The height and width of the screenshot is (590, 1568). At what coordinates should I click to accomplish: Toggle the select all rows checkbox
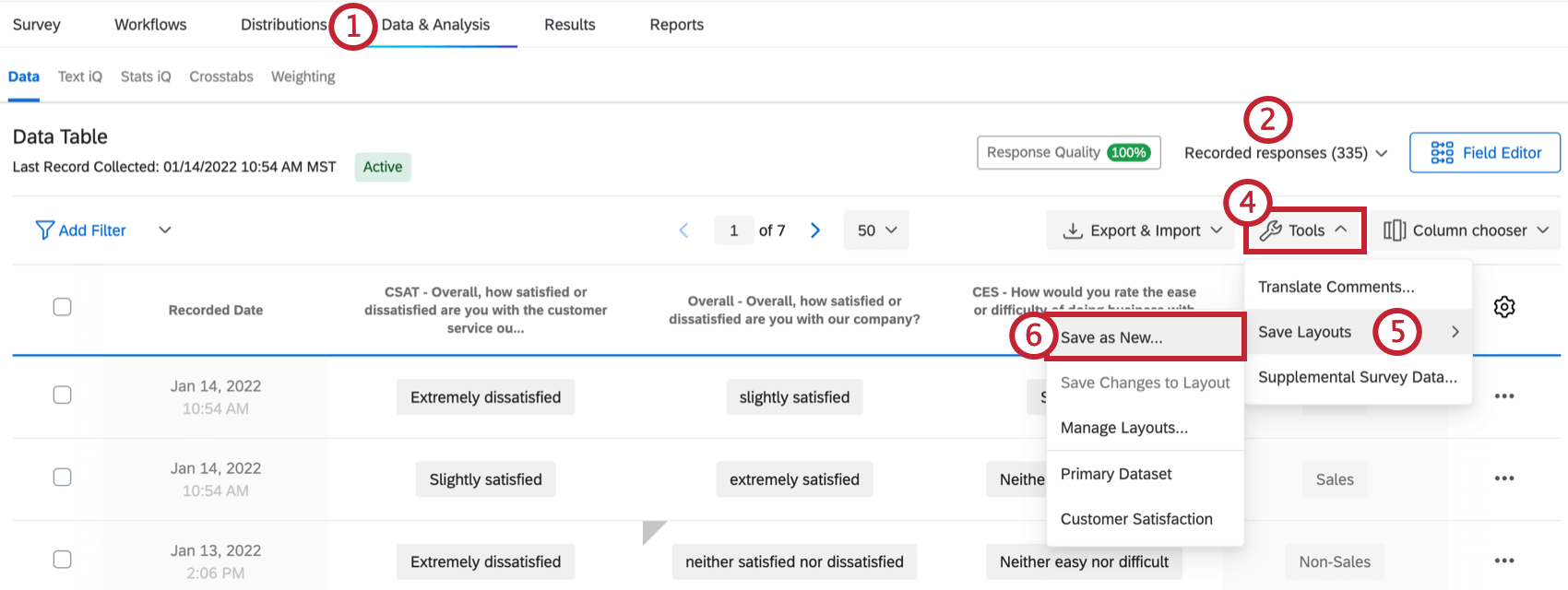coord(62,307)
